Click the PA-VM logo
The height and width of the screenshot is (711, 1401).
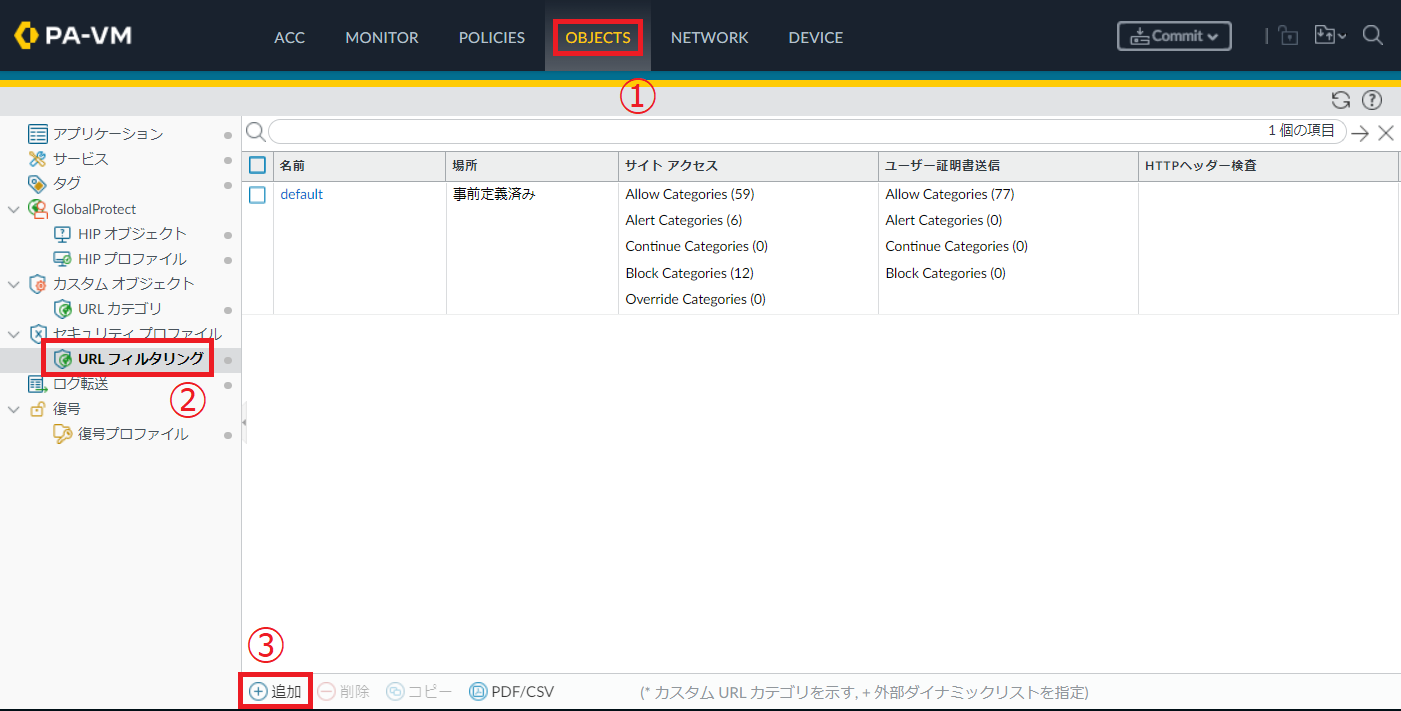[x=73, y=36]
